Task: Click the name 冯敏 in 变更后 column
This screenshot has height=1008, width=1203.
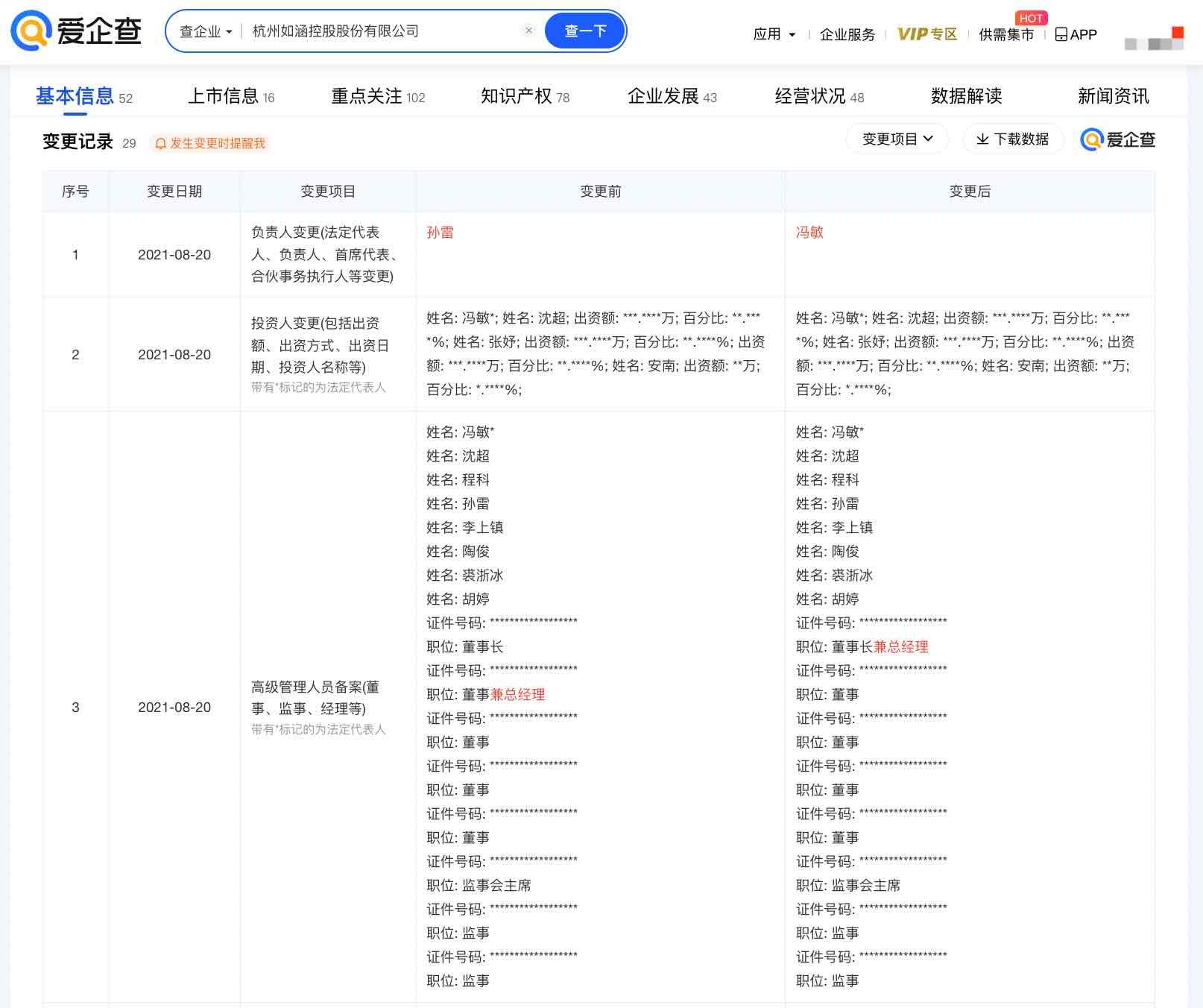Action: pyautogui.click(x=809, y=233)
